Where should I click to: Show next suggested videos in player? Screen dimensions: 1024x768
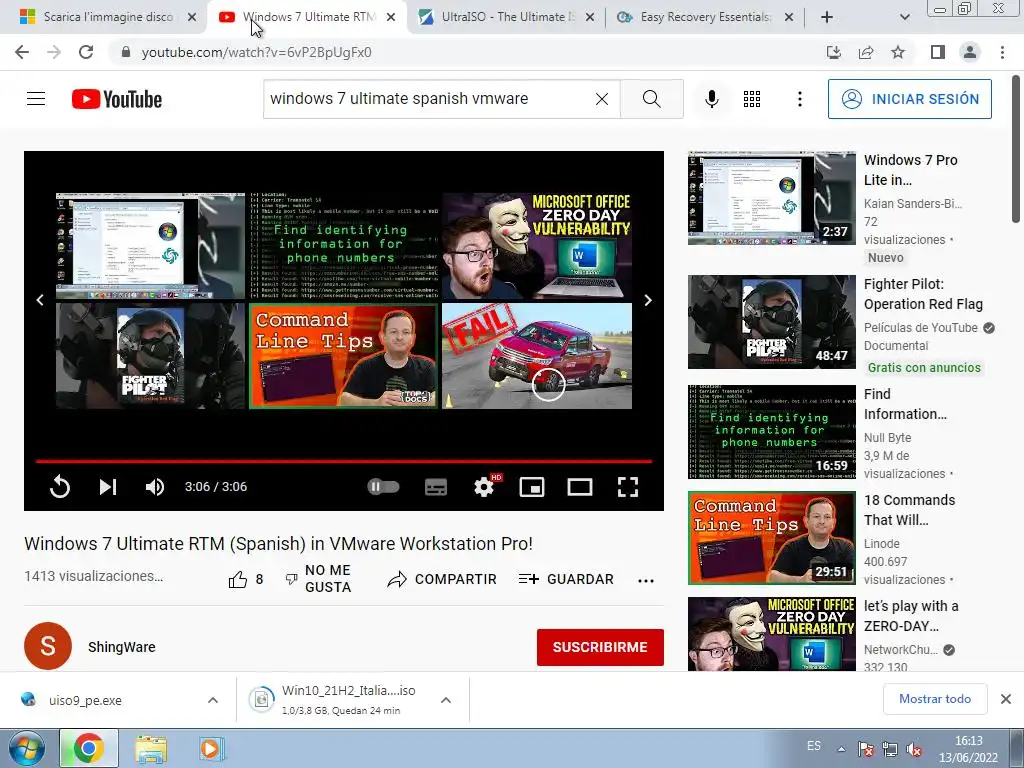pyautogui.click(x=648, y=300)
